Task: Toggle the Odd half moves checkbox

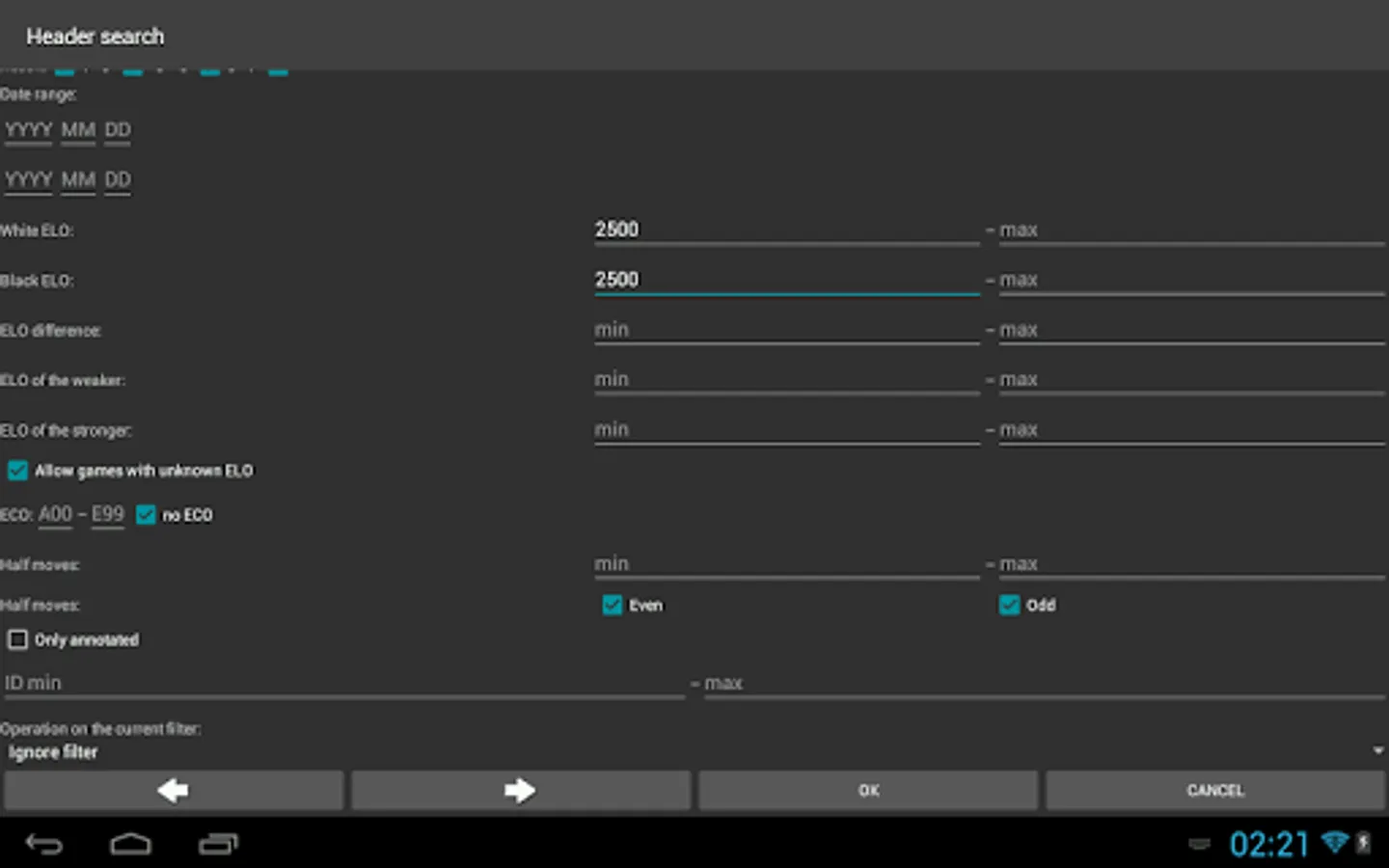Action: (1010, 606)
